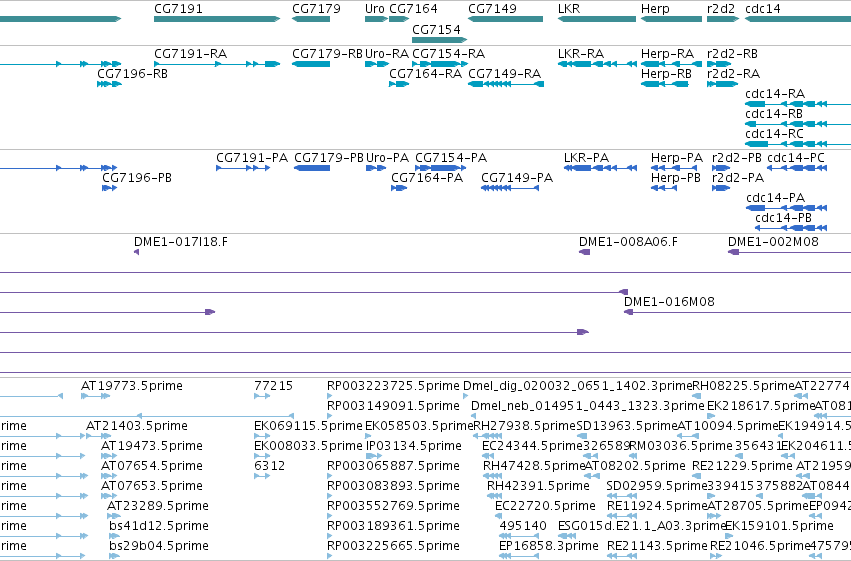Screen dimensions: 851x561
Task: Select the Herp-RB transcript label
Action: (666, 74)
